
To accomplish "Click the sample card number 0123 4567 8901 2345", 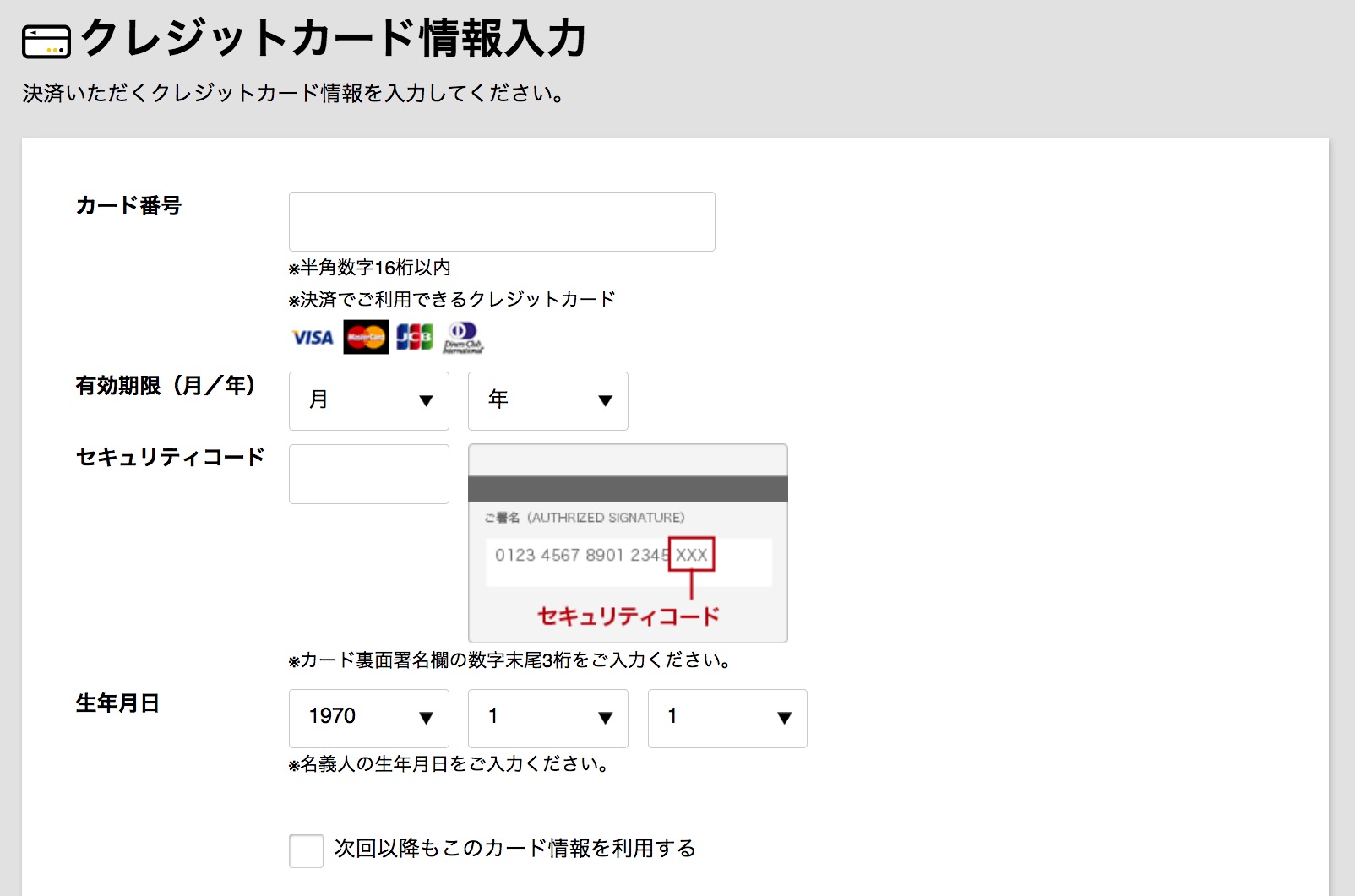I will (581, 555).
